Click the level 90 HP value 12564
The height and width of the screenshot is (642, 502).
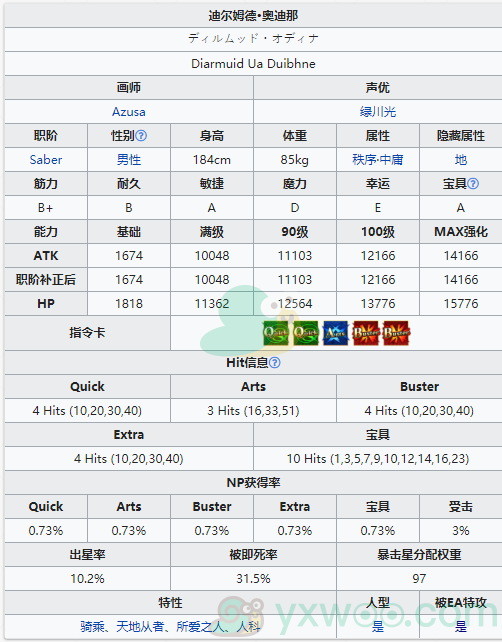coord(294,304)
